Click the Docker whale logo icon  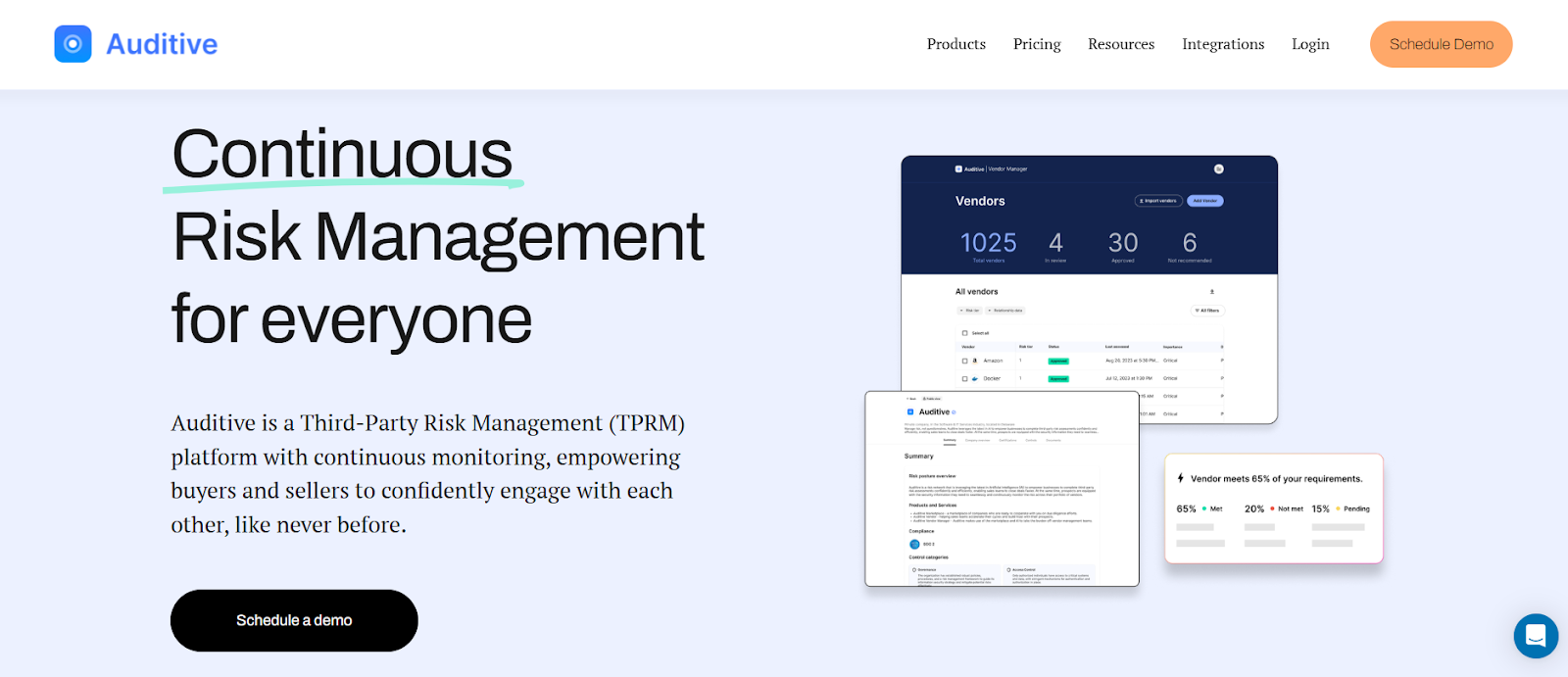coord(974,378)
